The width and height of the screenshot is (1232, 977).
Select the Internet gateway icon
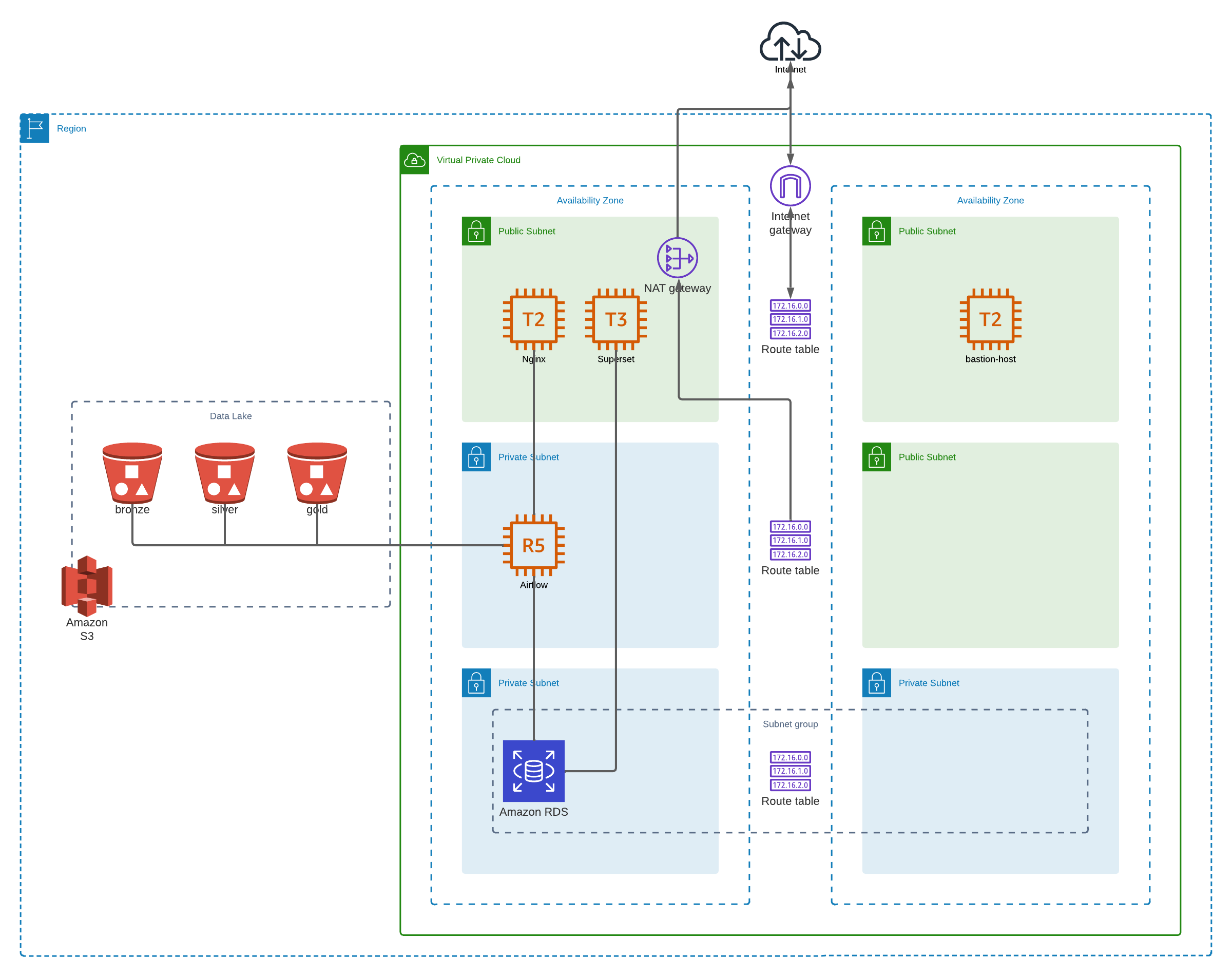coord(790,186)
